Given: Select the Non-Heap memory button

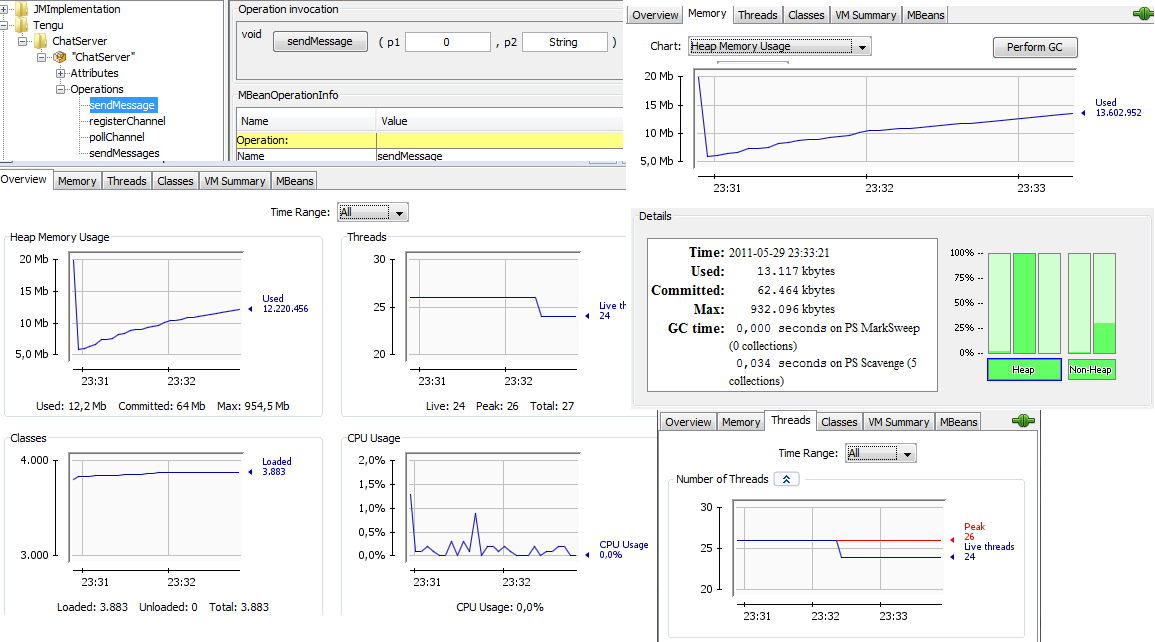Looking at the screenshot, I should (1090, 370).
